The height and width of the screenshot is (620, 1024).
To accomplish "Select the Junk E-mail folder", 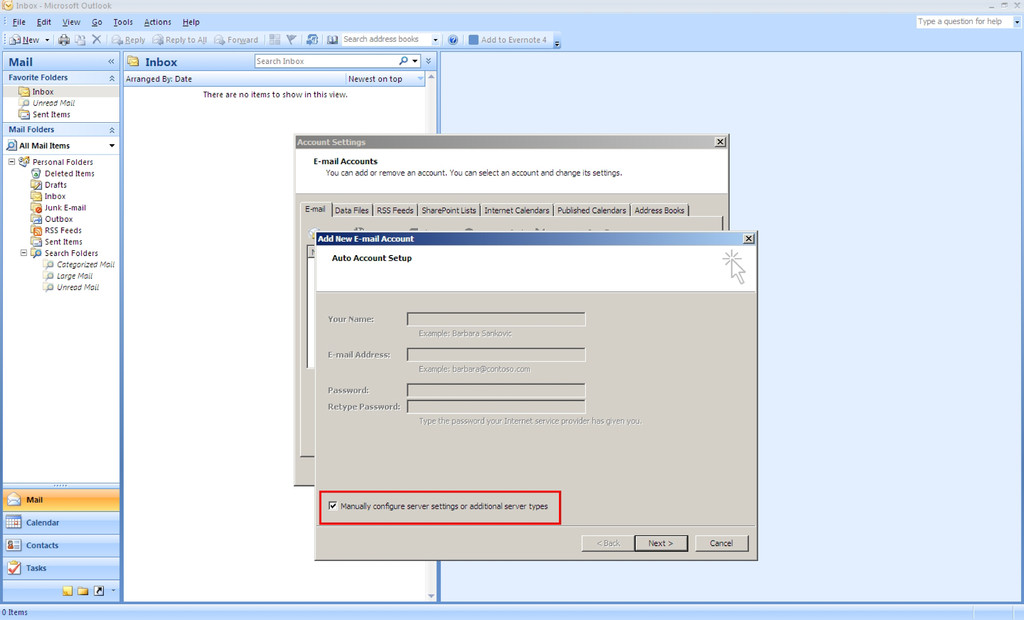I will [x=65, y=208].
